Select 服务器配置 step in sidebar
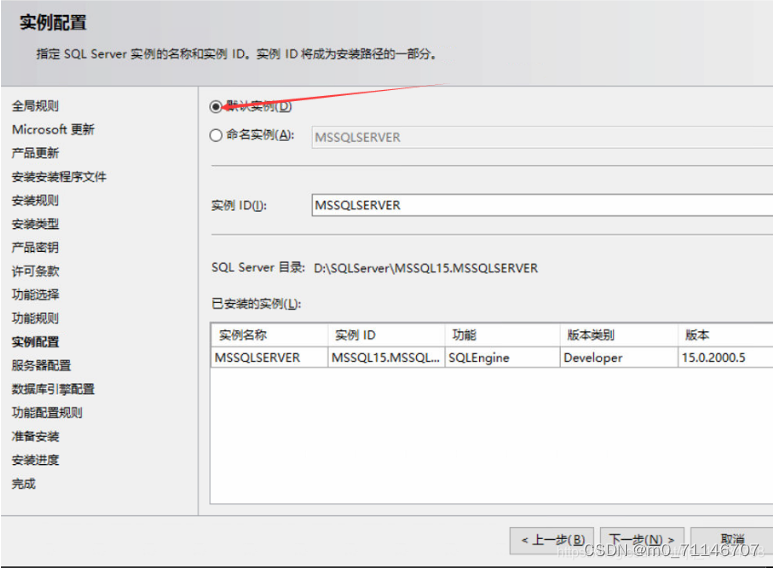The image size is (775, 568). (42, 366)
